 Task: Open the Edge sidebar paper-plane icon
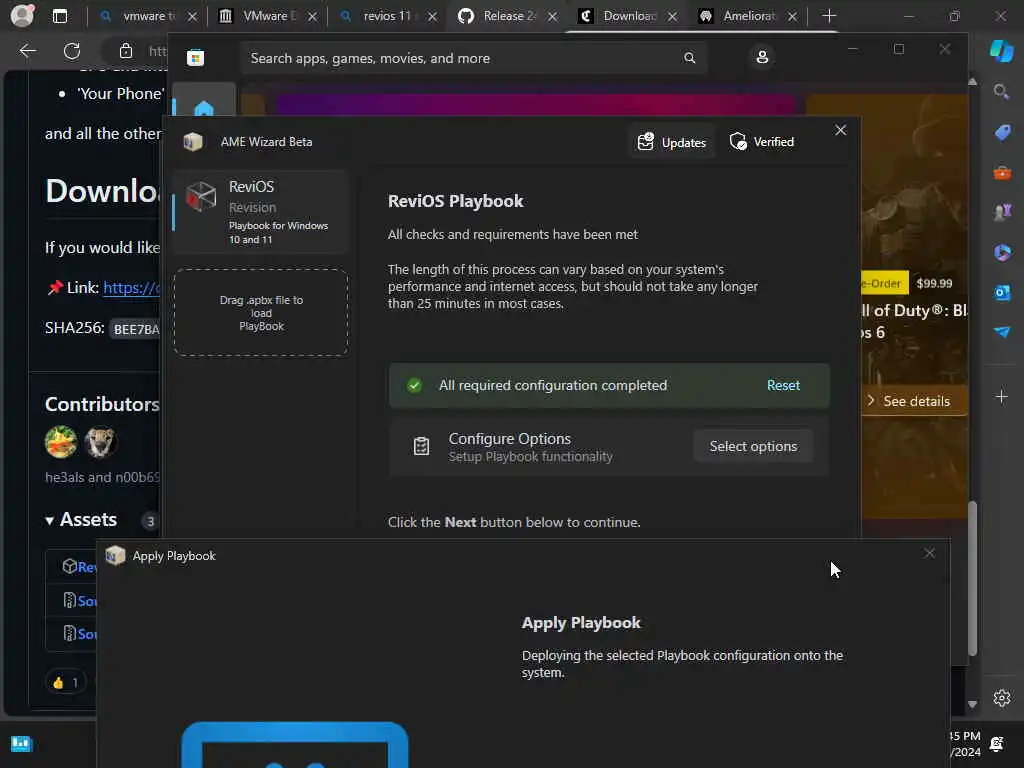pos(1002,332)
